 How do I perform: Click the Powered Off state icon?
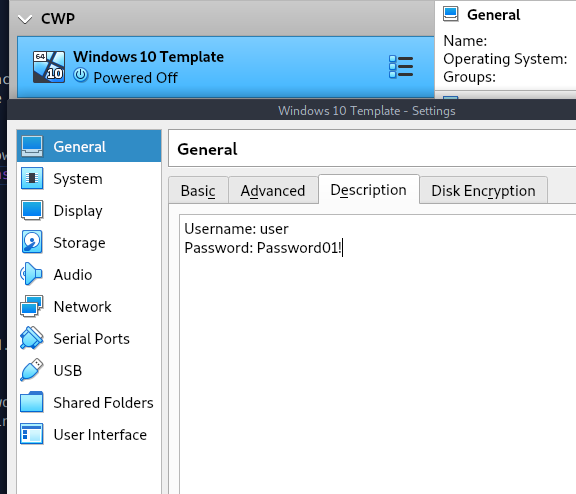(80, 75)
